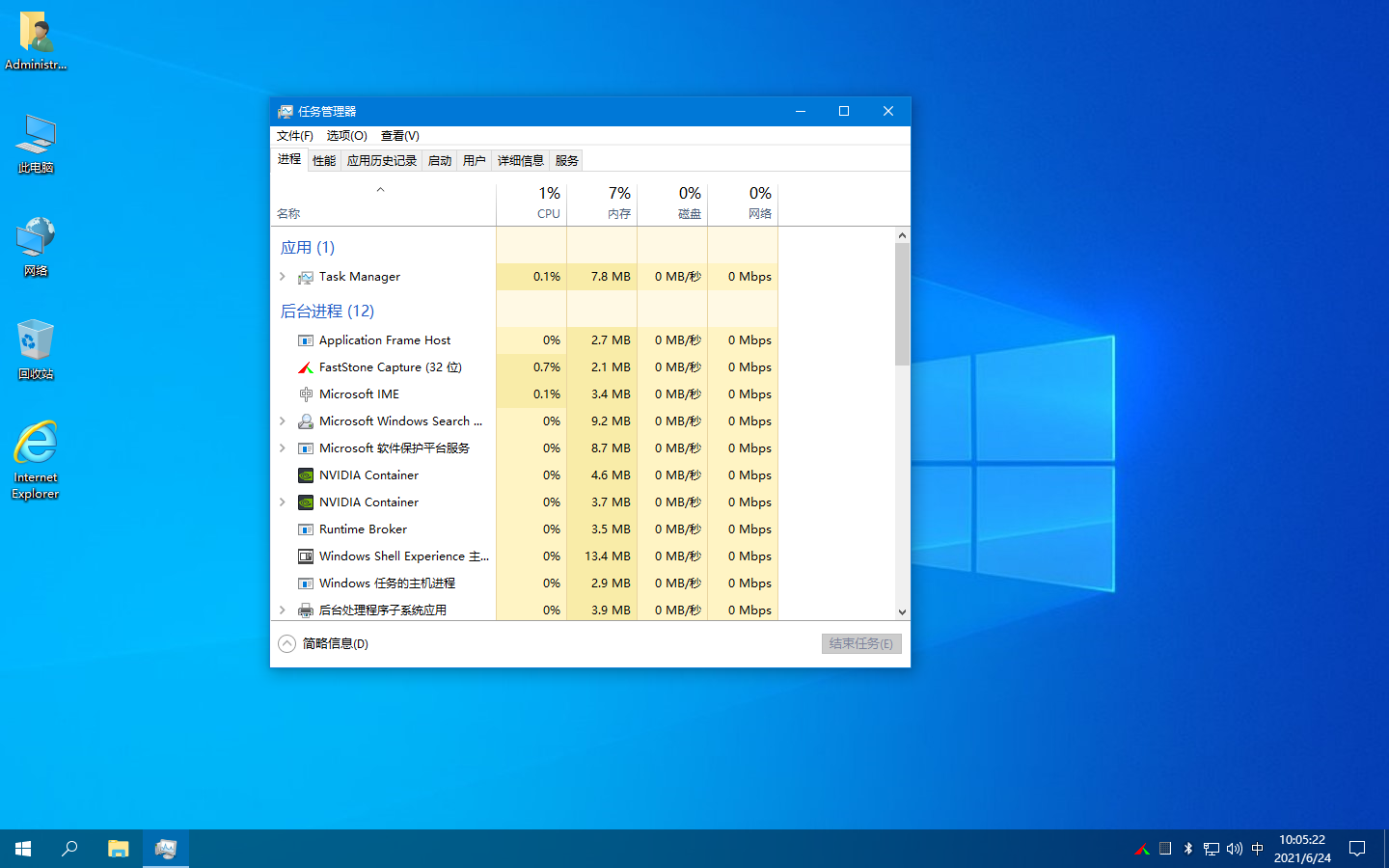Select the 进程 tab
This screenshot has height=868, width=1389.
[x=289, y=159]
